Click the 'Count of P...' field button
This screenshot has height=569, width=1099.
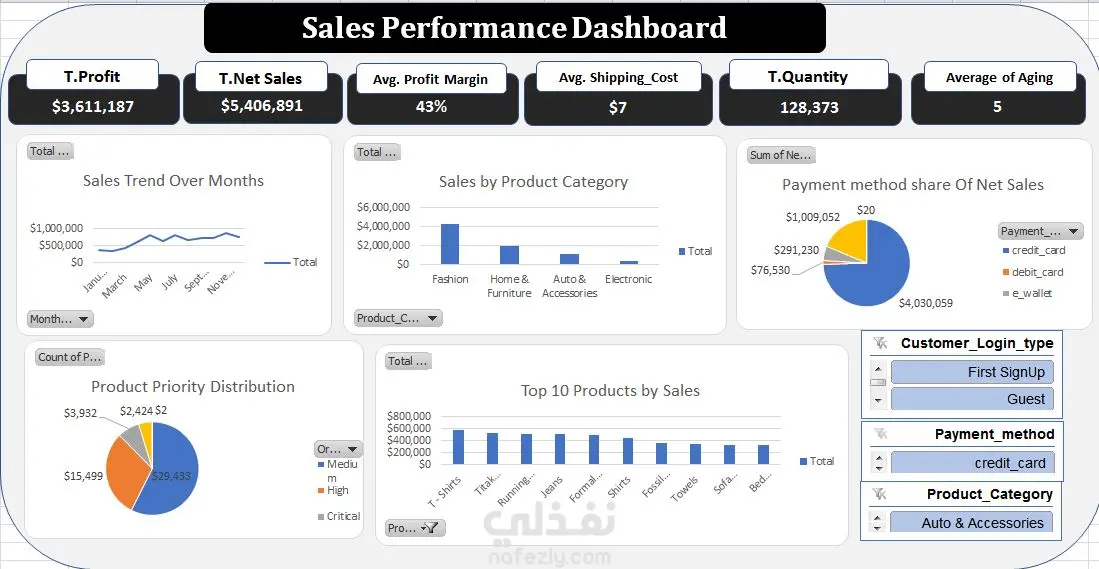click(x=69, y=357)
